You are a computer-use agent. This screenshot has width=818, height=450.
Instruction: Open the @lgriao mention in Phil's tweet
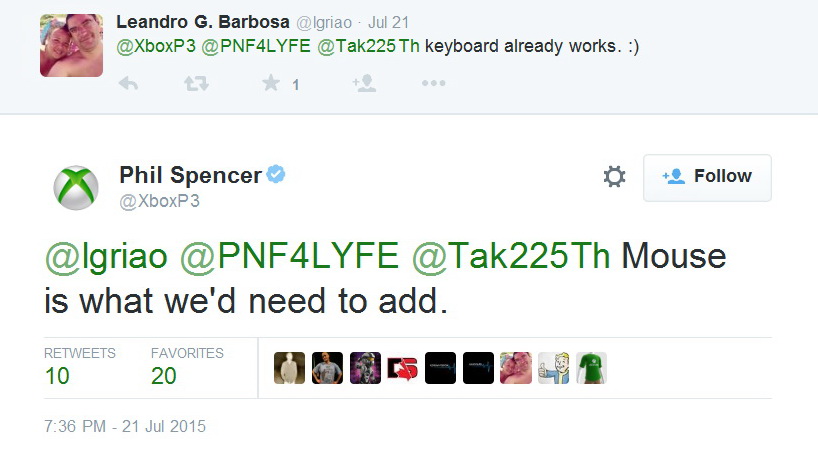point(106,257)
